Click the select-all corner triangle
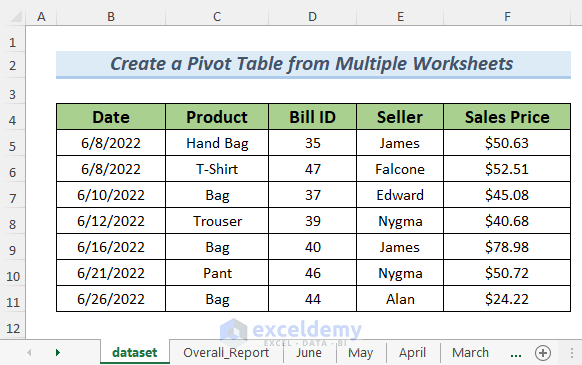 (x=16, y=16)
